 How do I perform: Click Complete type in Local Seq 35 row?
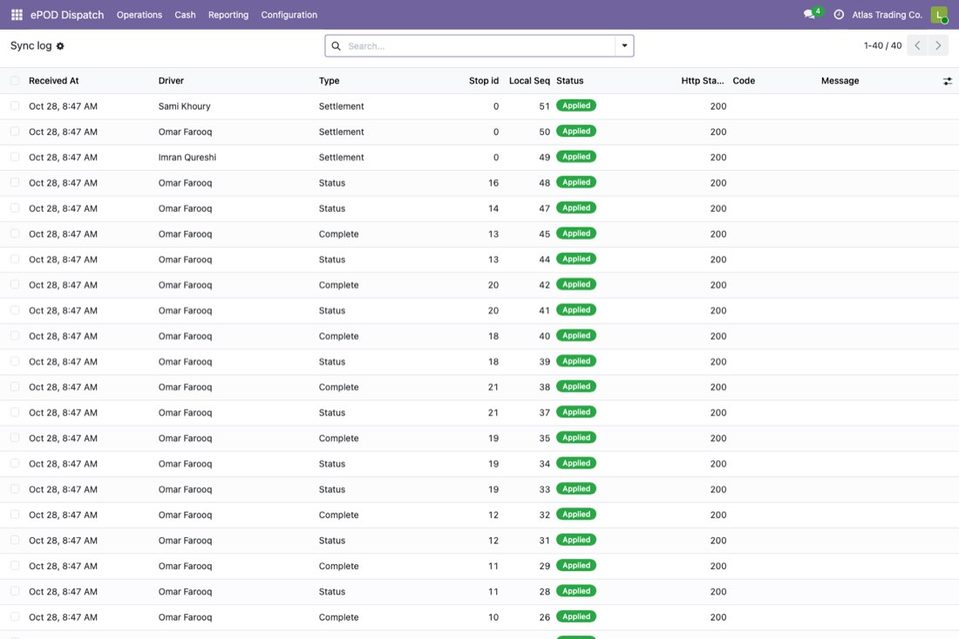pos(339,438)
